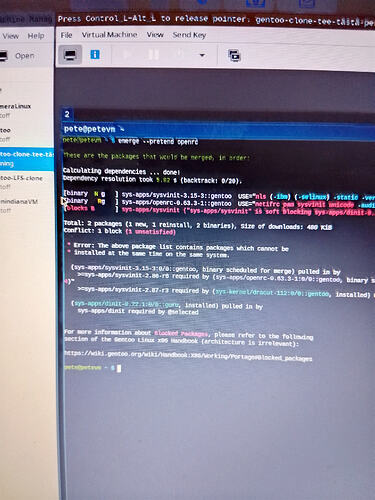375x500 pixels.
Task: Show the graphical console view icon
Action: (70, 54)
